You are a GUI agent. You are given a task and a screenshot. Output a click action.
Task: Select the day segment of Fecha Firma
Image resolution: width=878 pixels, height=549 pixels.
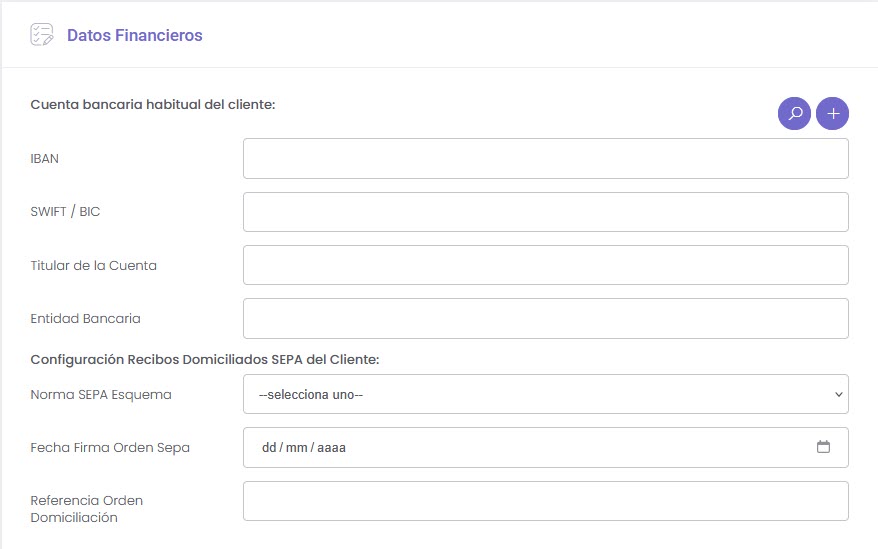[268, 448]
